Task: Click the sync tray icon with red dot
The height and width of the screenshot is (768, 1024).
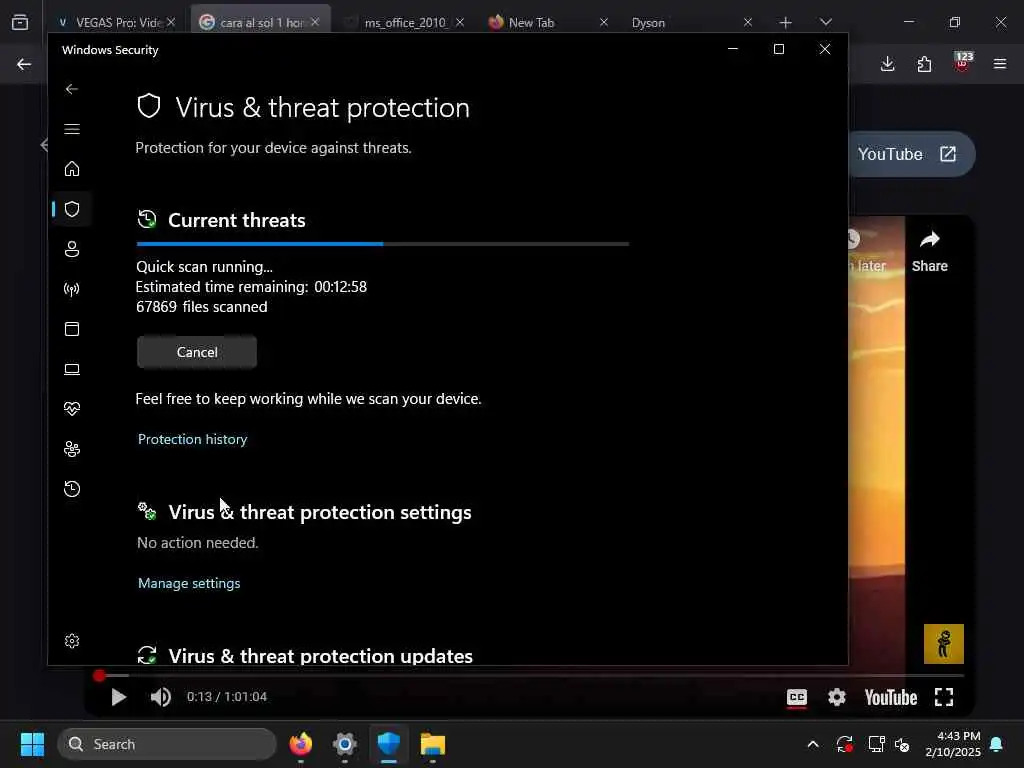Action: [x=844, y=744]
